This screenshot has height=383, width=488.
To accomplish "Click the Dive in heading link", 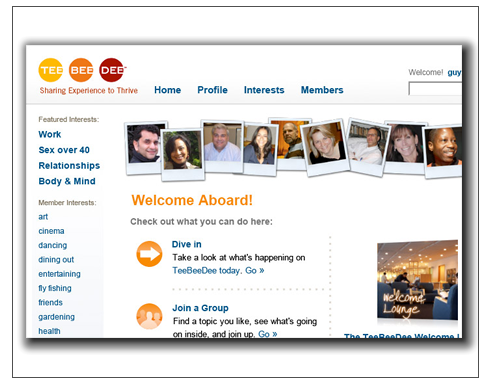I will pyautogui.click(x=187, y=244).
